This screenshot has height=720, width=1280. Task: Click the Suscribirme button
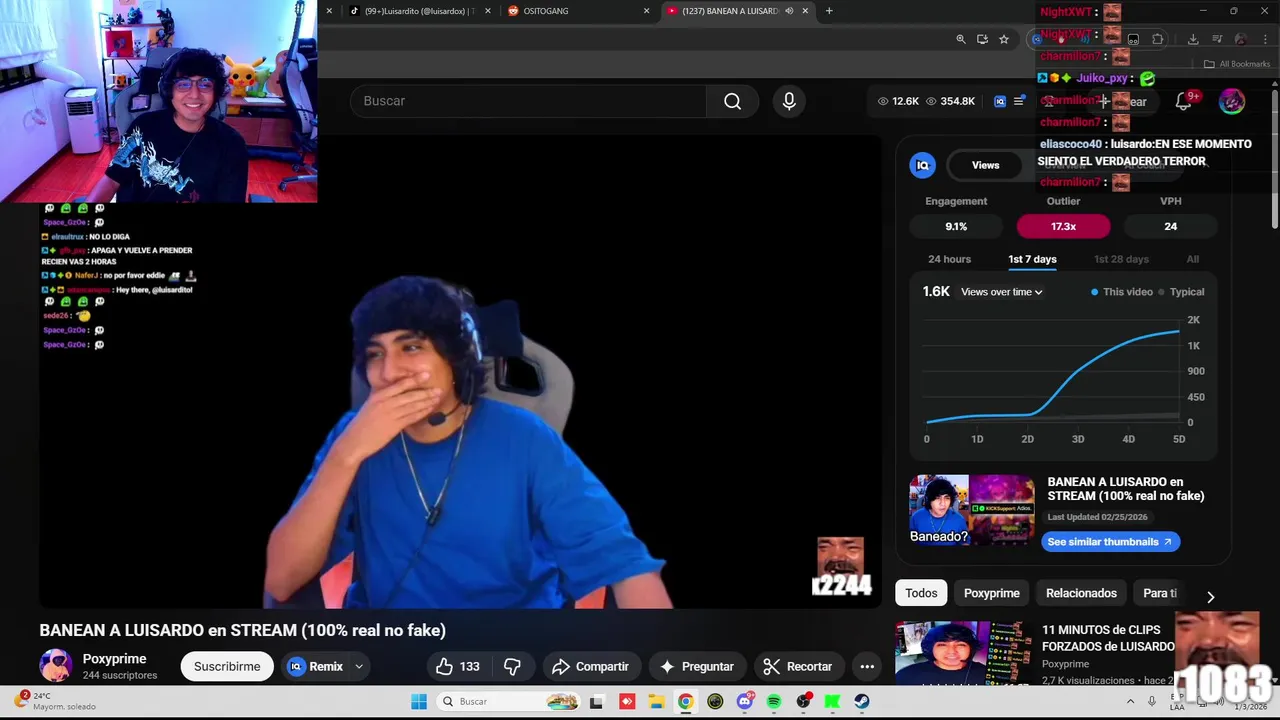point(227,666)
